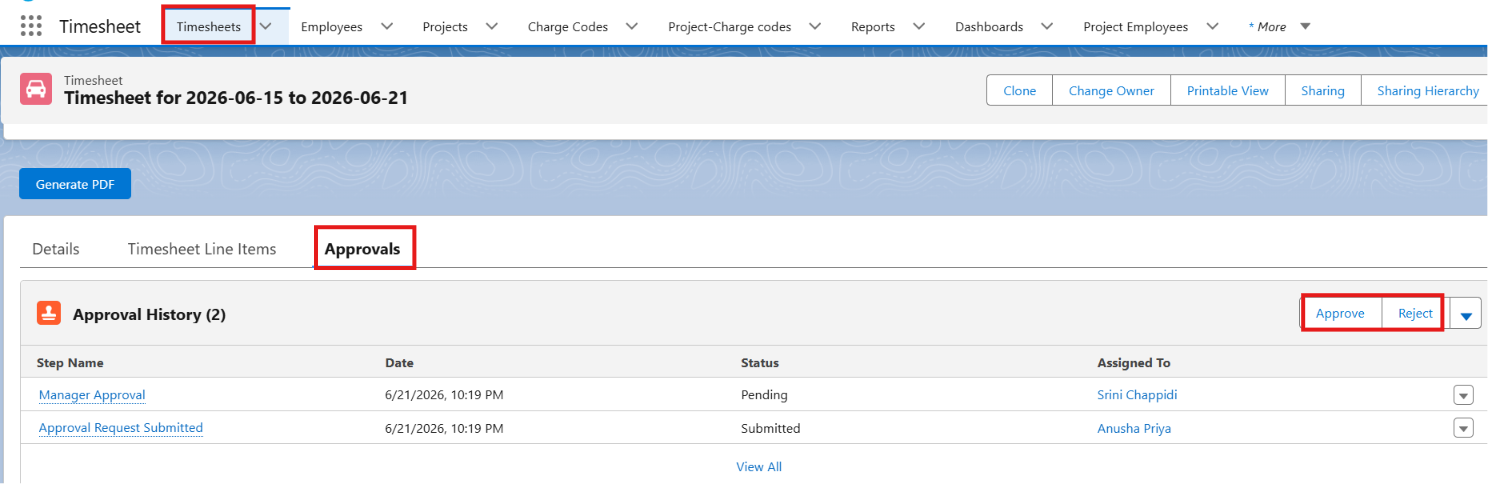The height and width of the screenshot is (484, 1488).
Task: Open the App Launcher grid icon
Action: coord(31,26)
